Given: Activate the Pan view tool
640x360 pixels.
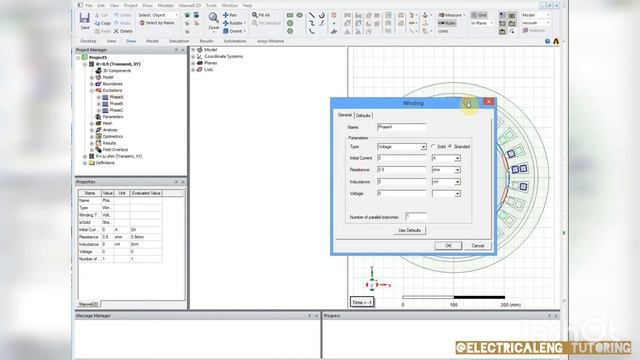Looking at the screenshot, I should click(x=230, y=15).
